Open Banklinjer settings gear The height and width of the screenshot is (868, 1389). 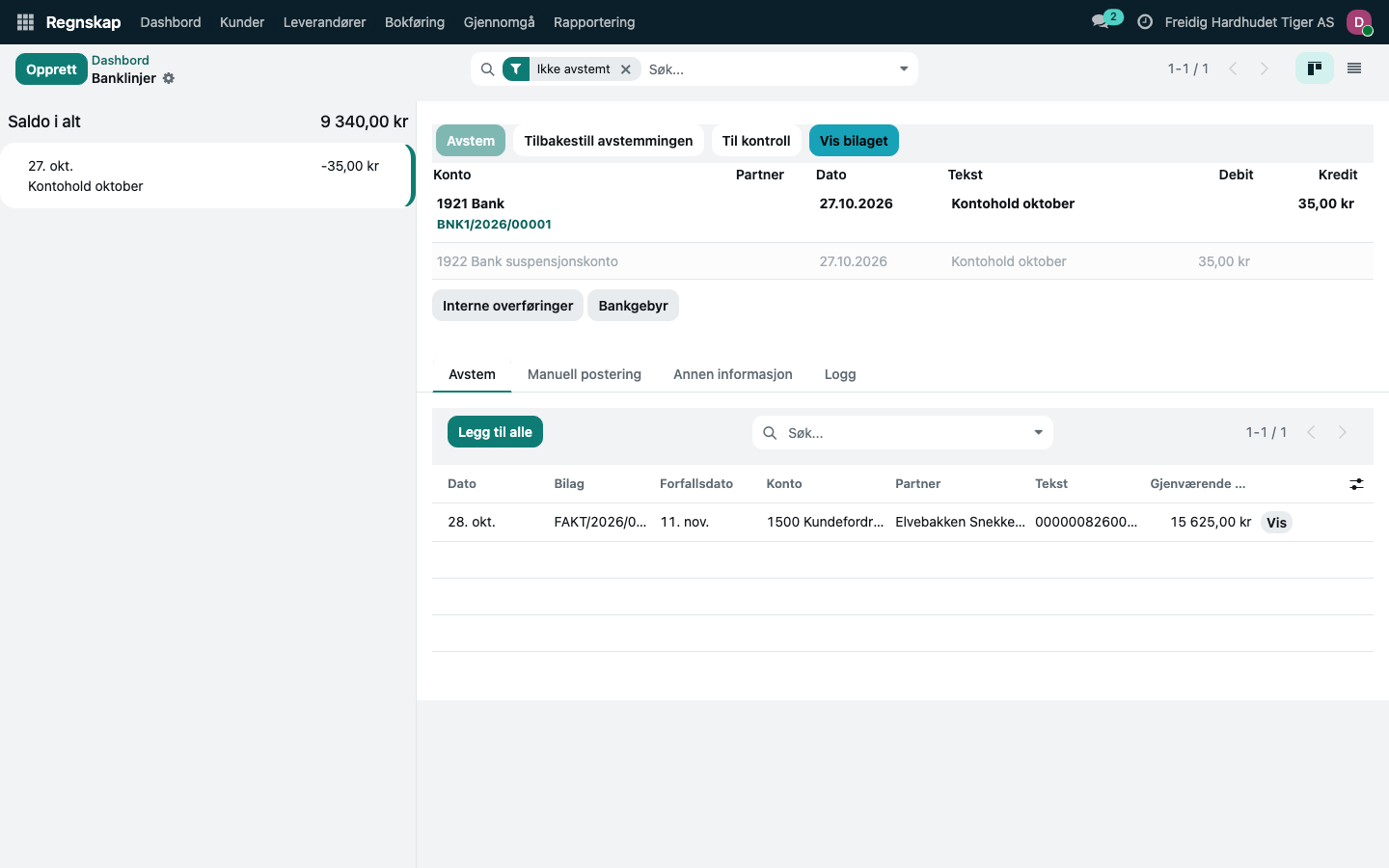(169, 78)
